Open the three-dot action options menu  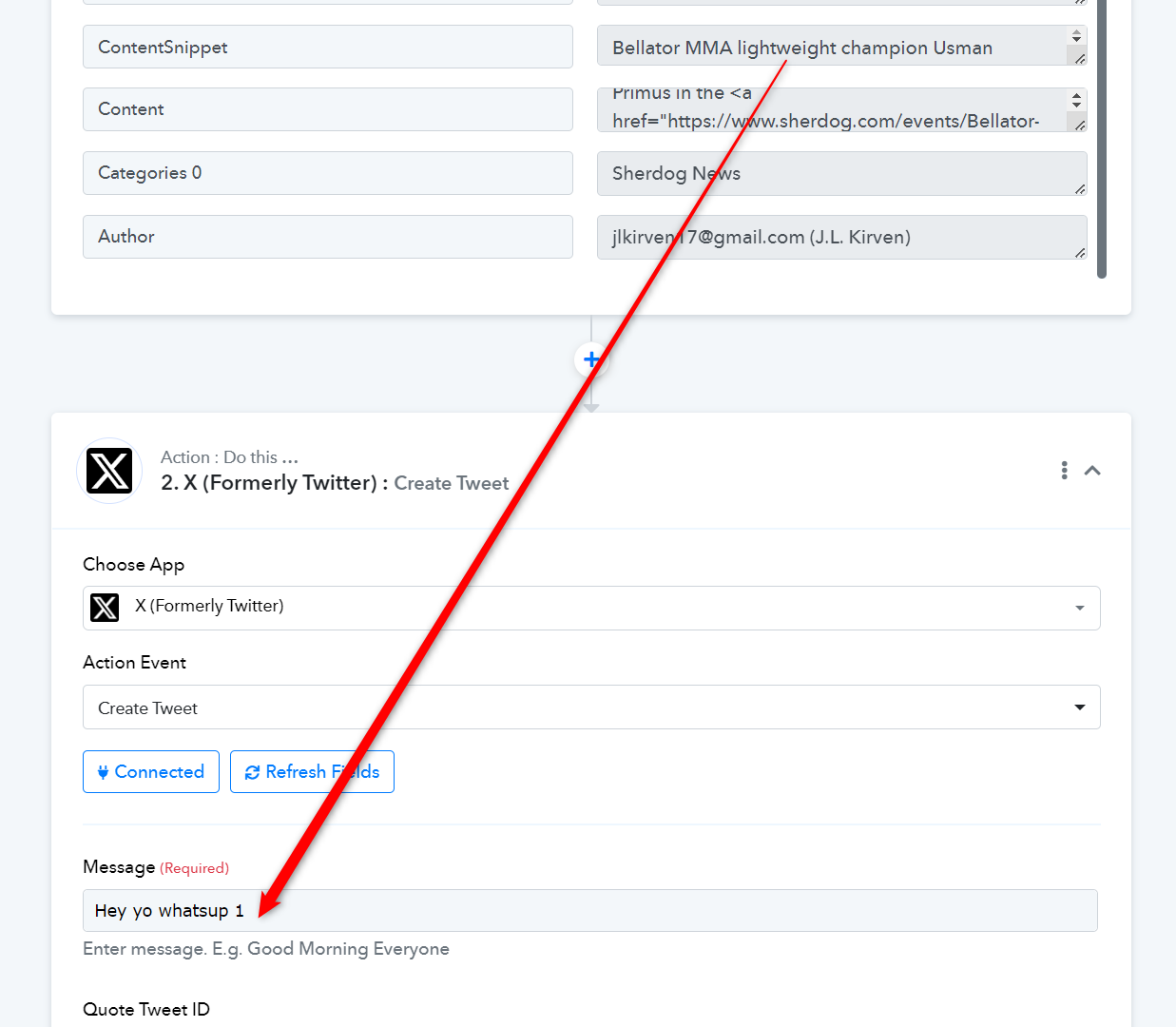[x=1064, y=470]
